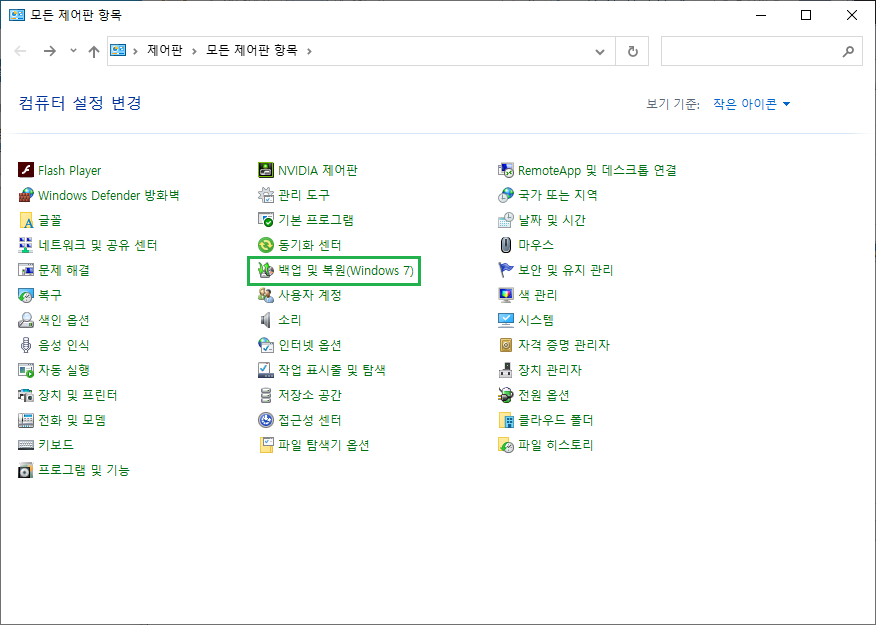Screen dimensions: 876x625
Task: Go forward with the forward arrow
Action: tap(50, 51)
